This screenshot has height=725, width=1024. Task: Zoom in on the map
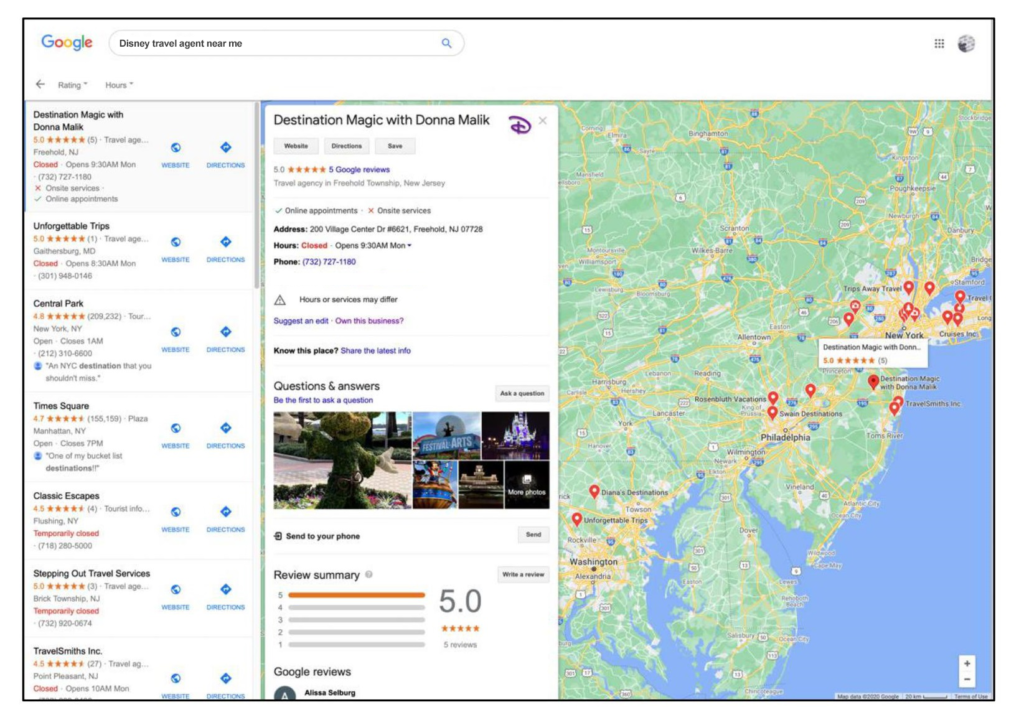coord(967,664)
